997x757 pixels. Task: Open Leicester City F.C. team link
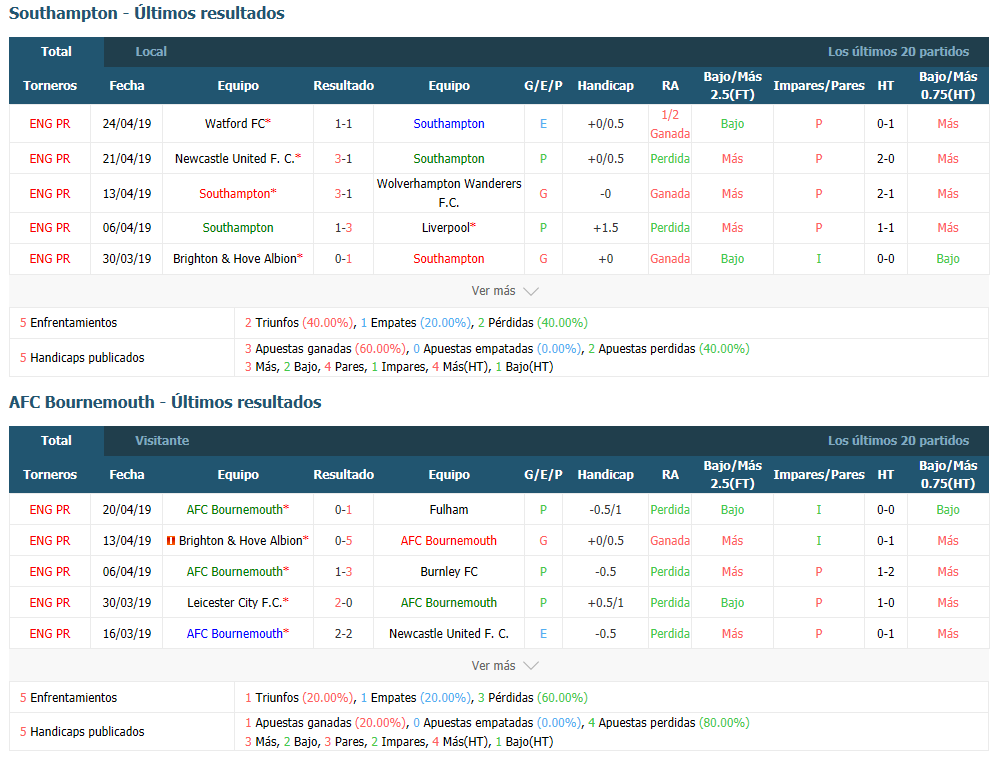click(235, 603)
